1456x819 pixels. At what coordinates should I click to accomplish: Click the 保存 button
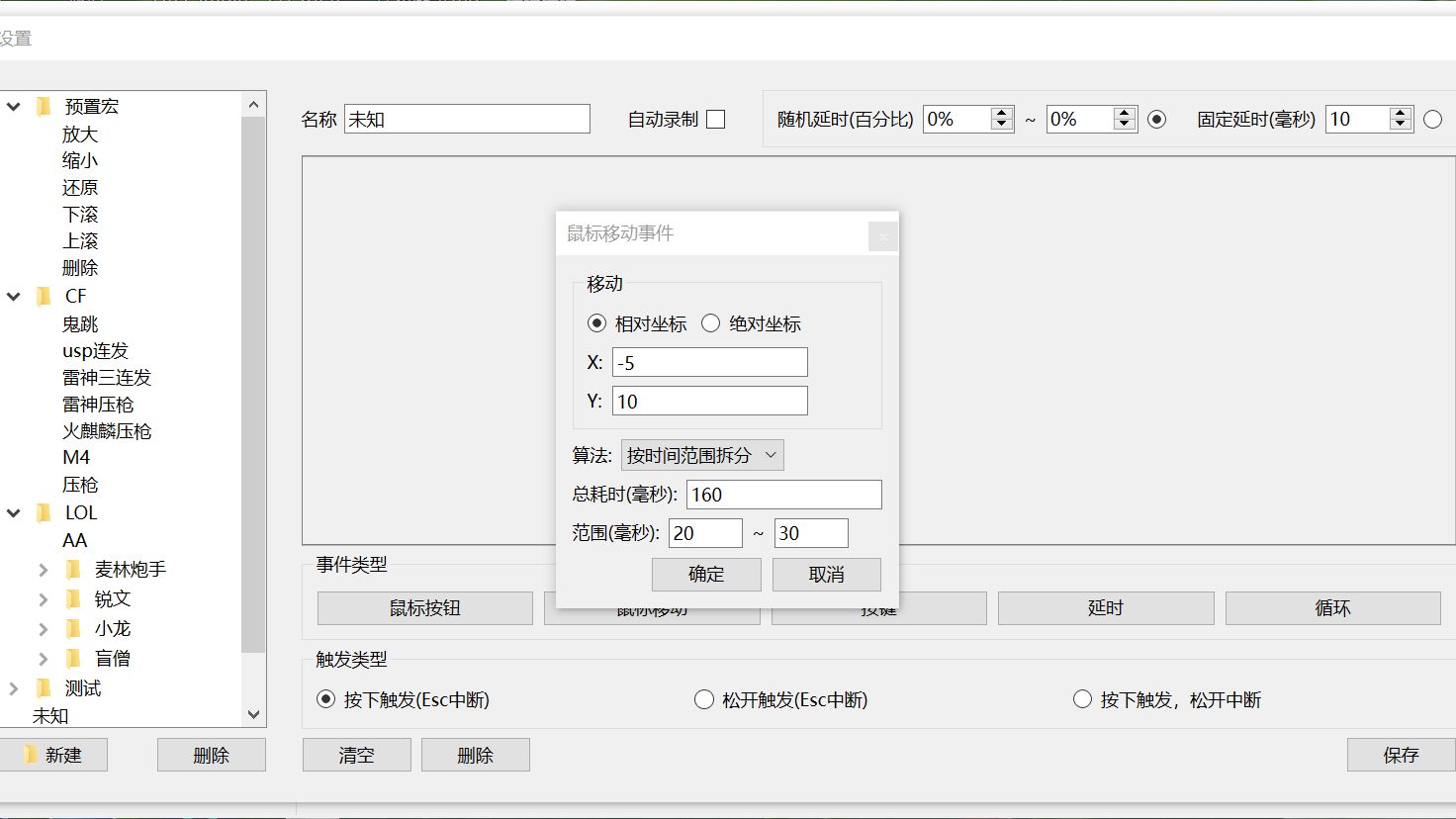coord(1401,755)
